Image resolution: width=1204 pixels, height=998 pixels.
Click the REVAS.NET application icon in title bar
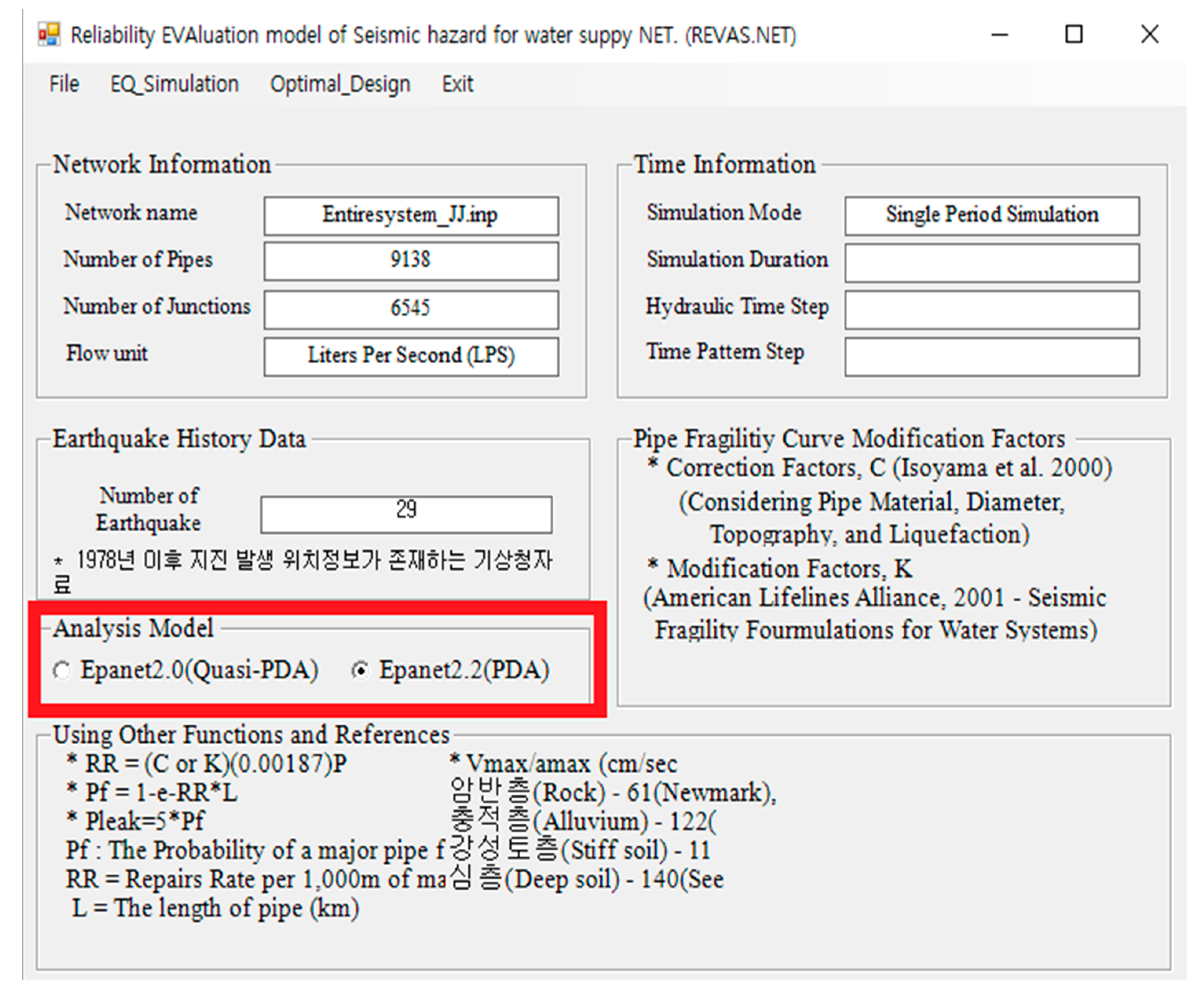(x=49, y=35)
